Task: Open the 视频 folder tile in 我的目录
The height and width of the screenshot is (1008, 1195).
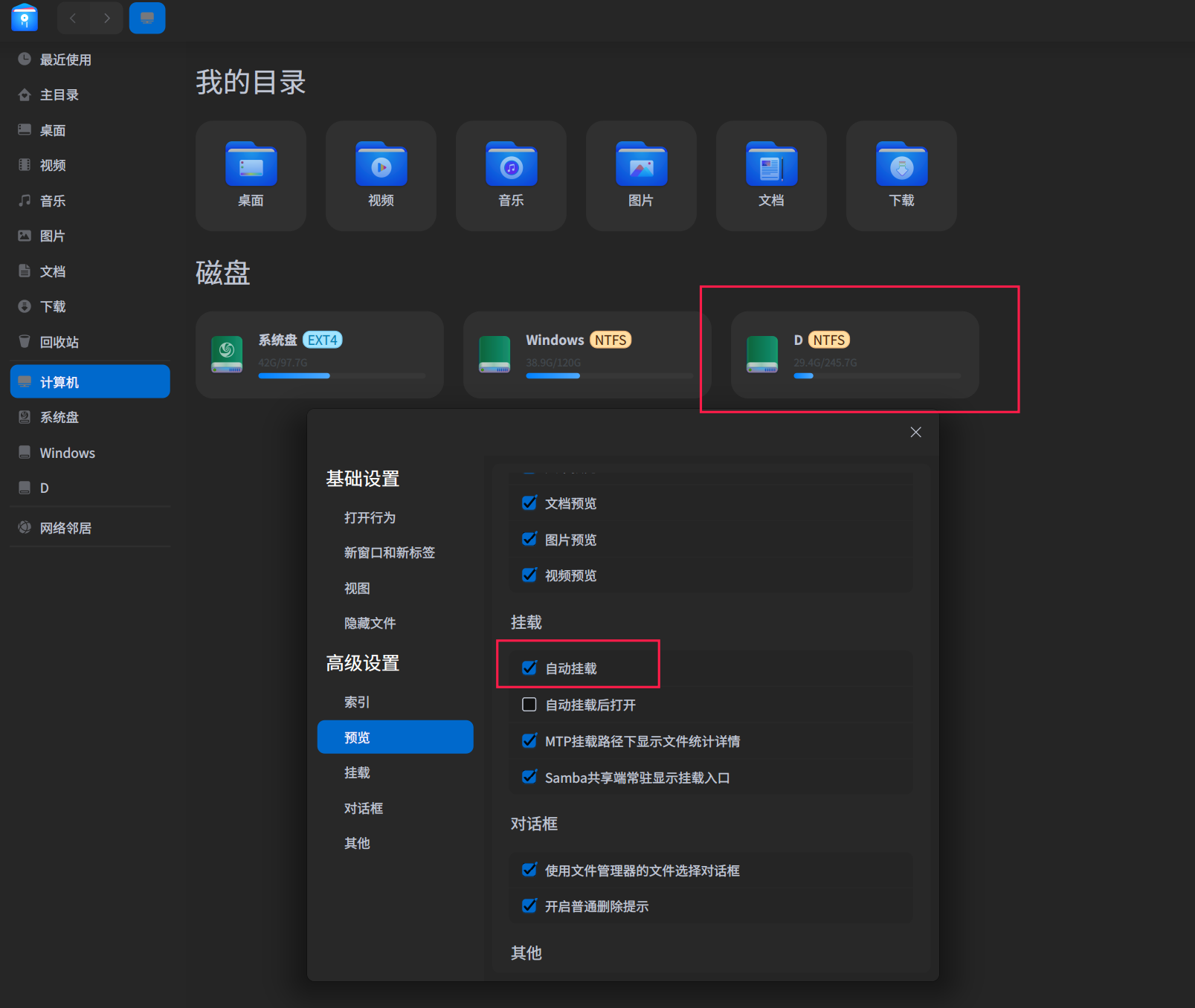Action: click(381, 175)
